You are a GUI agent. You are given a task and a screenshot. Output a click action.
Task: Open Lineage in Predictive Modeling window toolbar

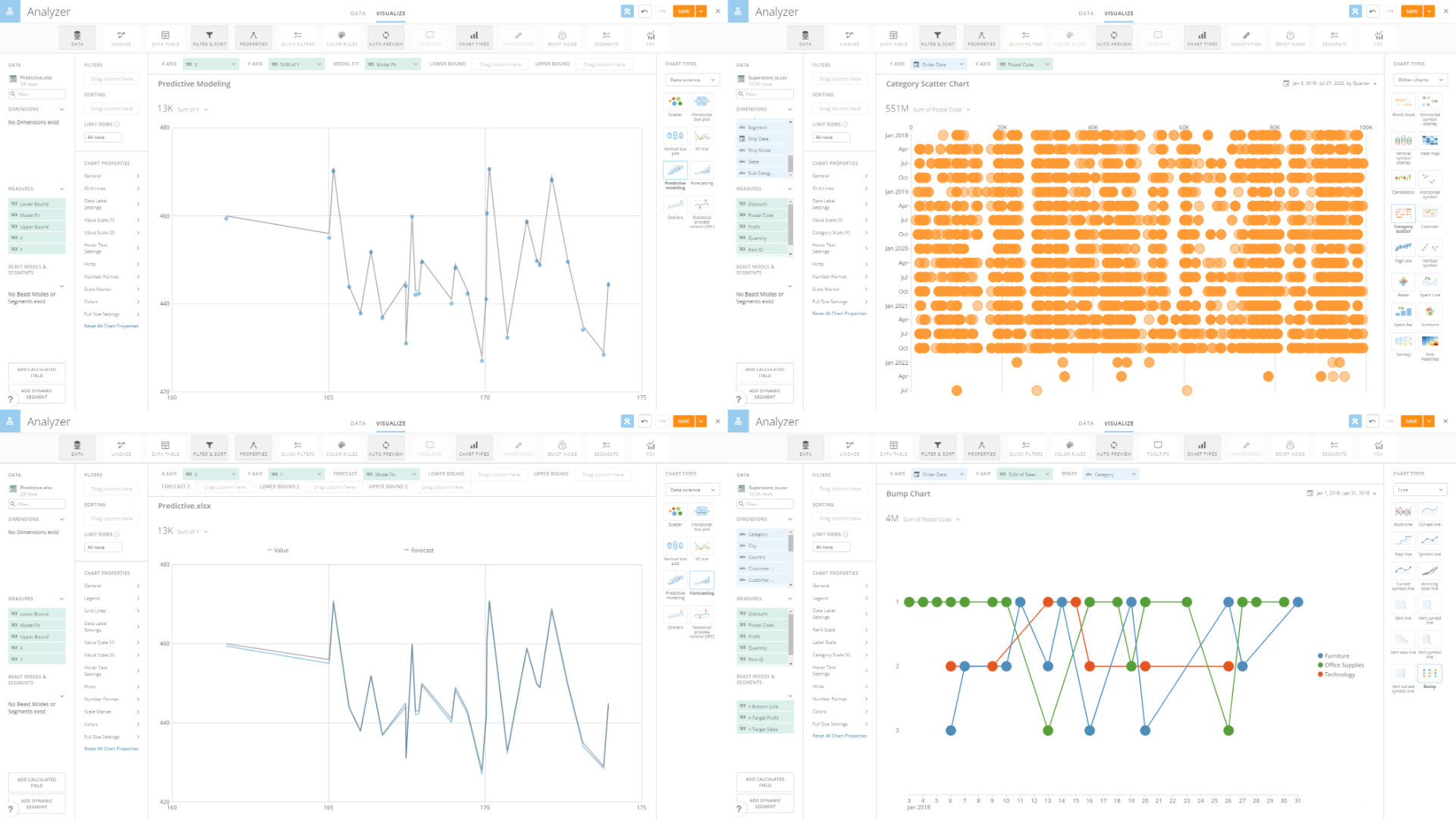(x=121, y=38)
